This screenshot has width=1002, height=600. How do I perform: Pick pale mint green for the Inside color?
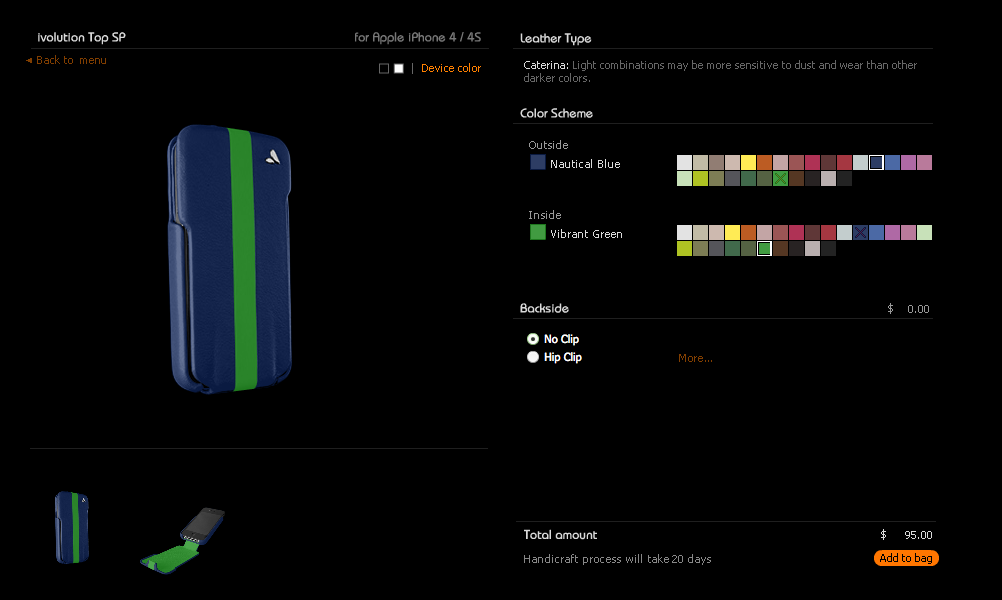pyautogui.click(x=924, y=232)
